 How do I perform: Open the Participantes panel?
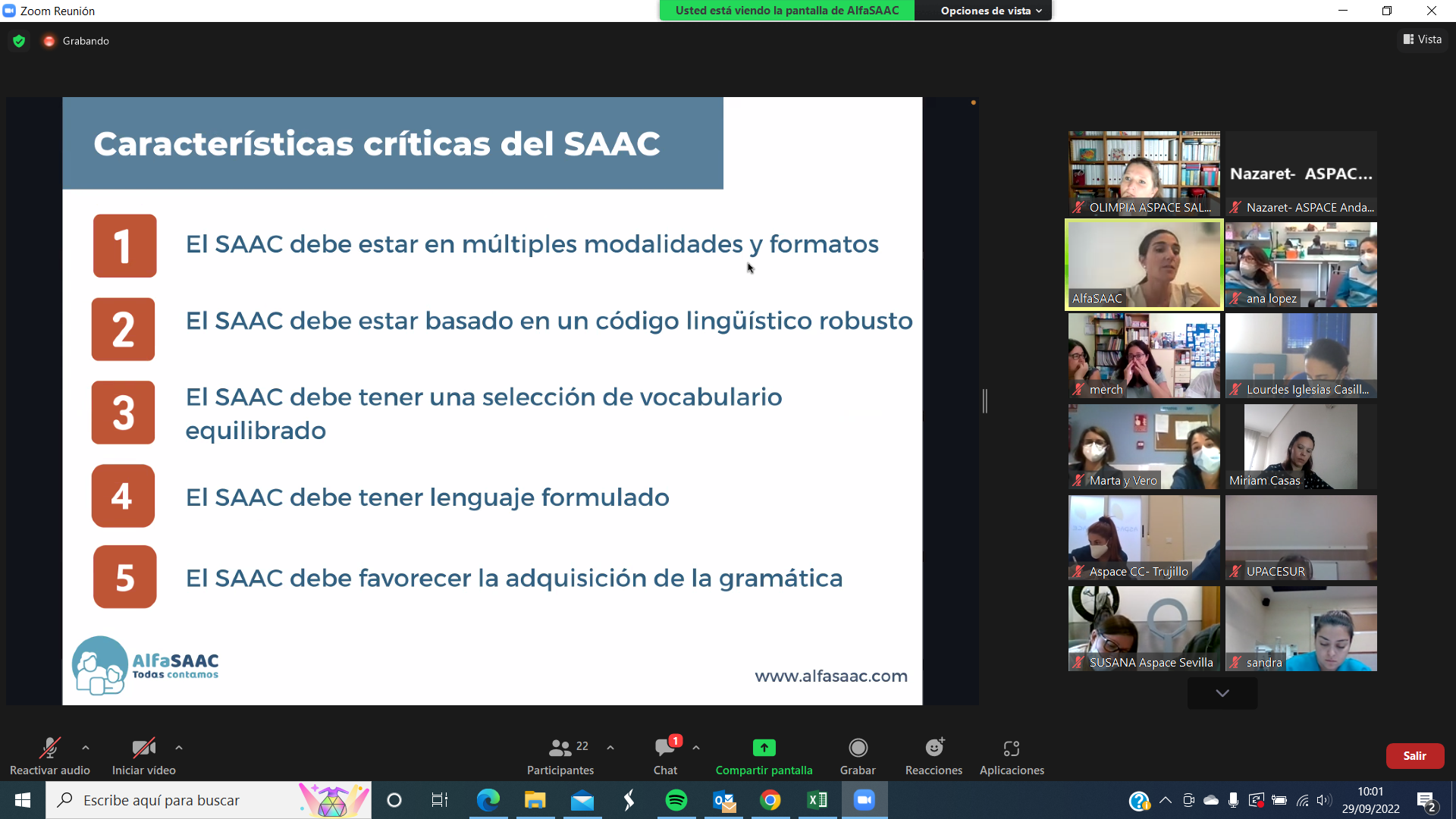560,755
